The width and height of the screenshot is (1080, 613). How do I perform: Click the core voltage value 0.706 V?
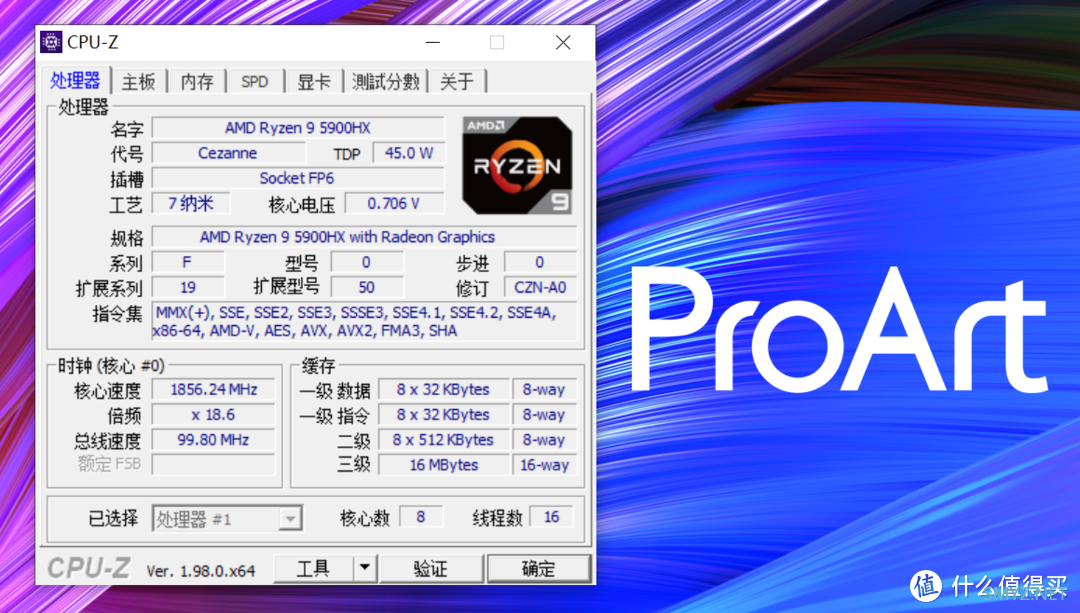coord(394,204)
